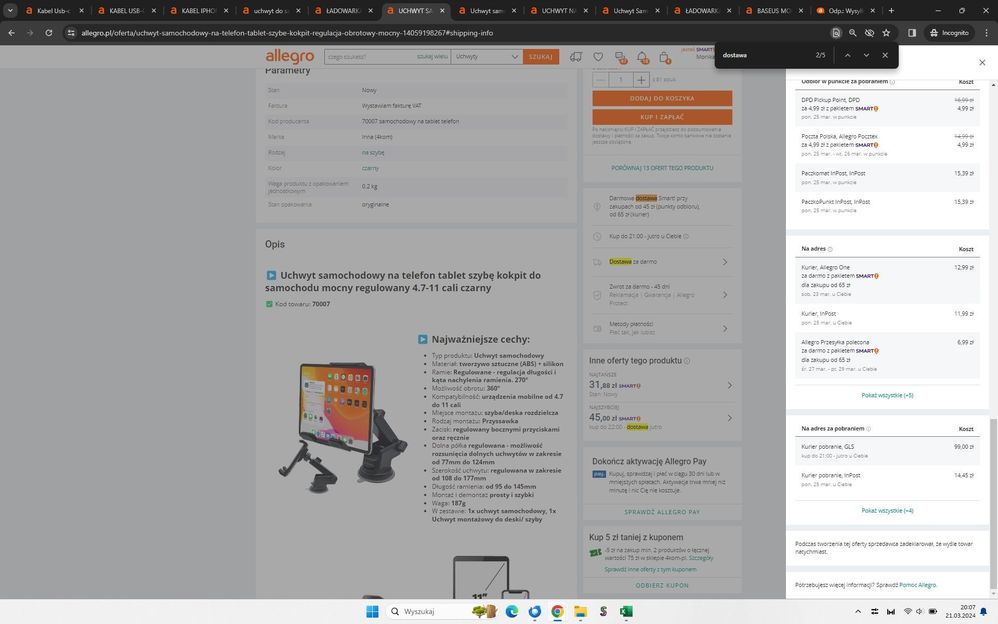Click the Windows Start button

point(372,611)
